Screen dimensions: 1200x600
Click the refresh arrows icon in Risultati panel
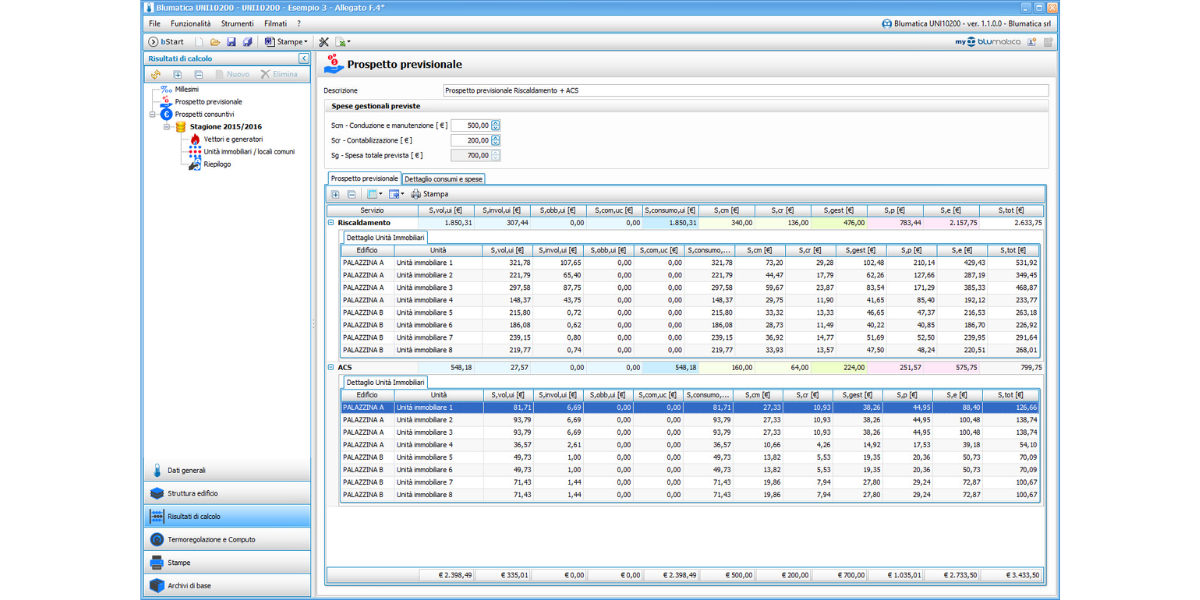(156, 74)
